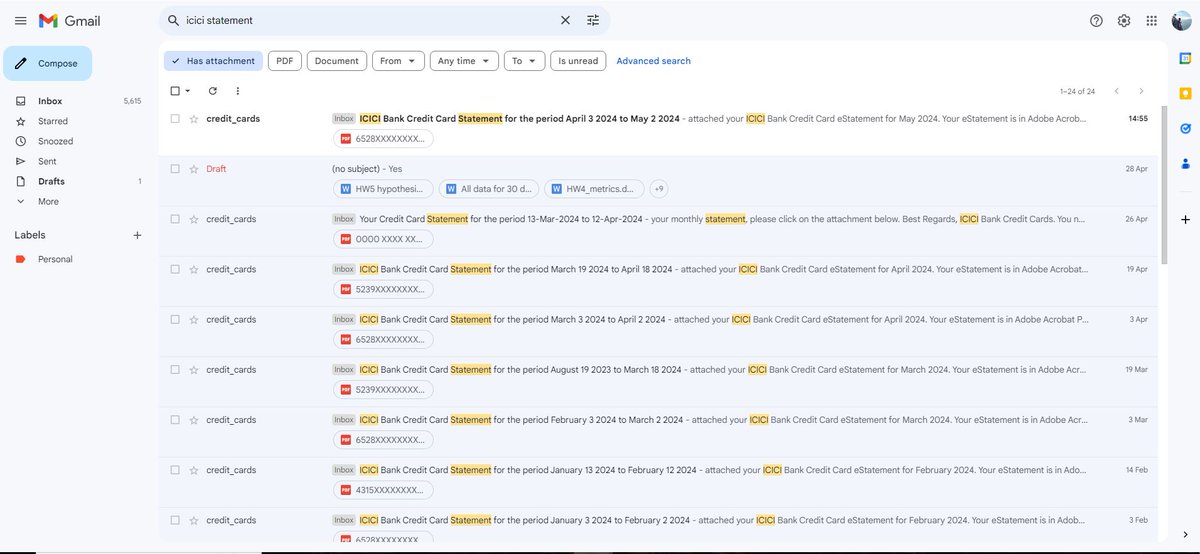Toggle the Has attachment filter chip
Image resolution: width=1200 pixels, height=554 pixels.
213,61
